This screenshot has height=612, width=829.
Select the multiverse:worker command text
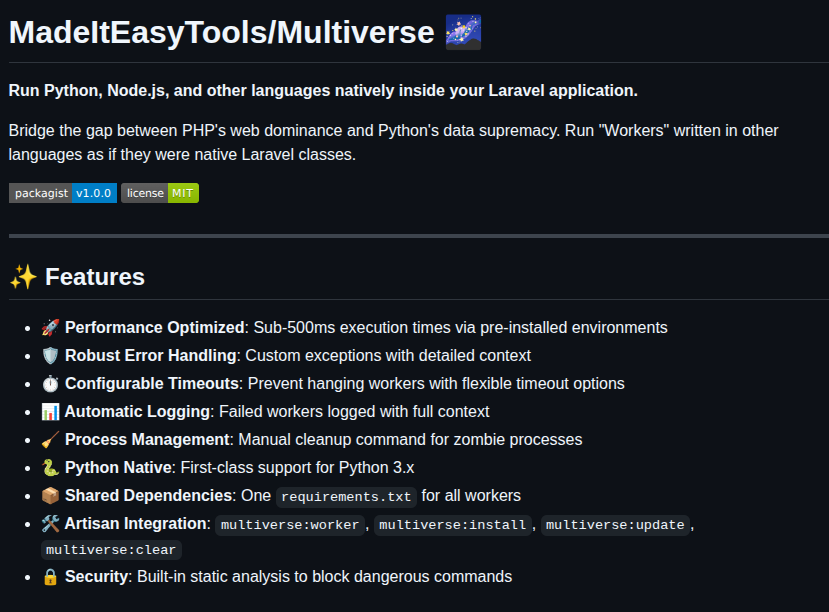(x=290, y=525)
